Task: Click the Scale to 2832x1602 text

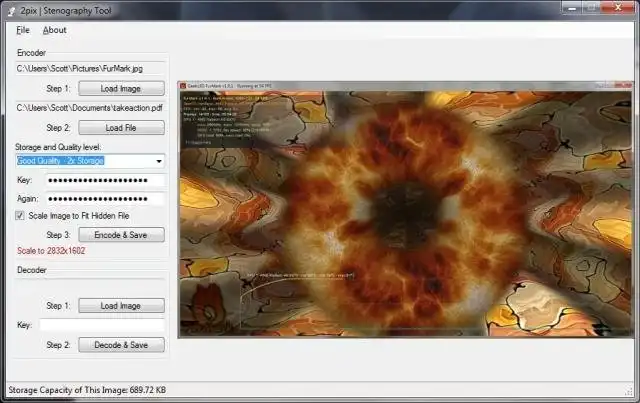Action: (51, 251)
